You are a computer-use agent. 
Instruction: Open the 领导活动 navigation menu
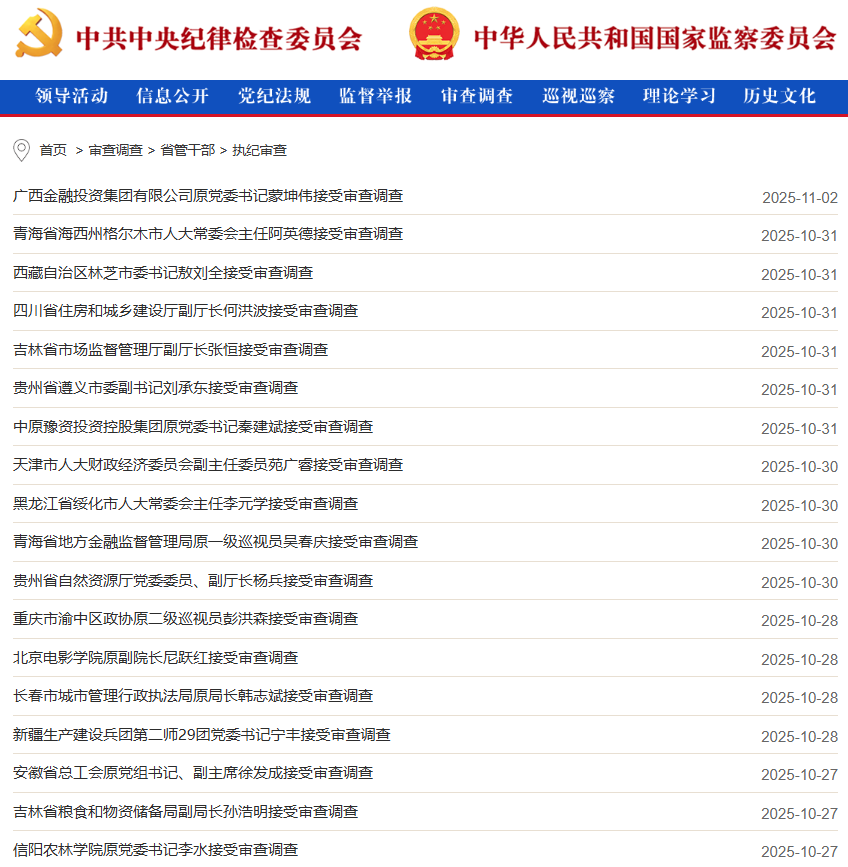pyautogui.click(x=71, y=96)
